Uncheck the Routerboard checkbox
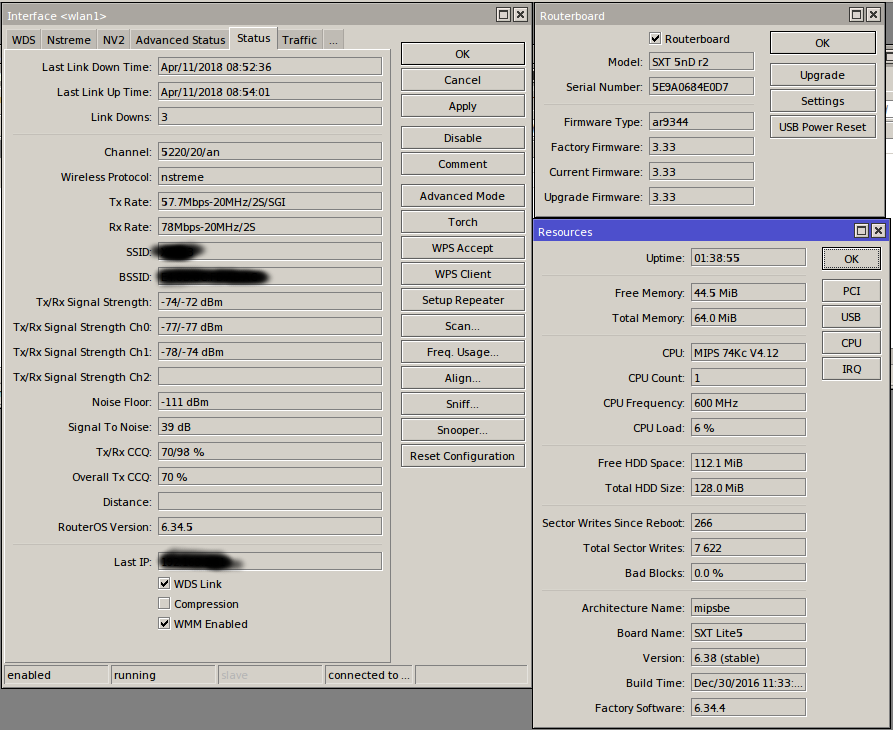This screenshot has width=893, height=730. pyautogui.click(x=655, y=39)
